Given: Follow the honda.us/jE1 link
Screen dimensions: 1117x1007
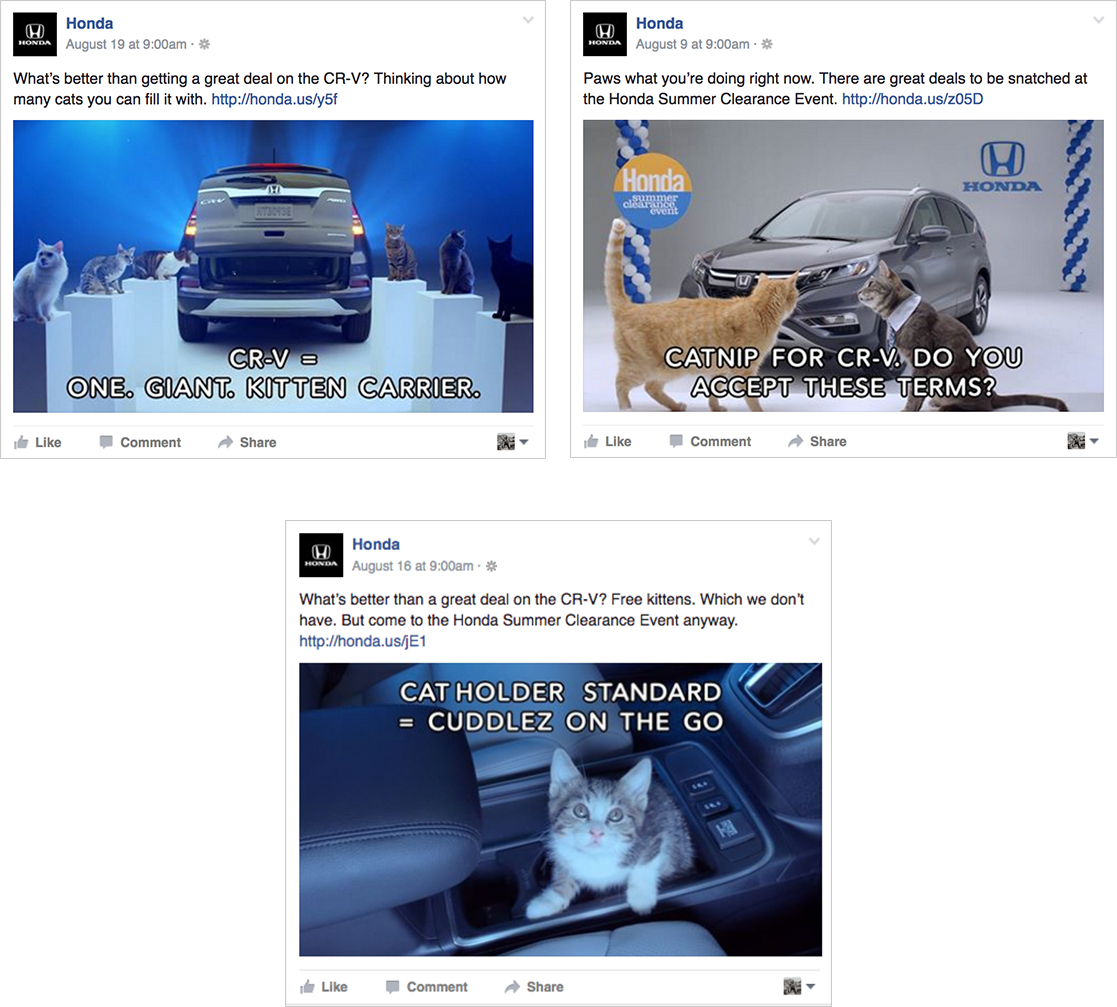Looking at the screenshot, I should pyautogui.click(x=363, y=641).
